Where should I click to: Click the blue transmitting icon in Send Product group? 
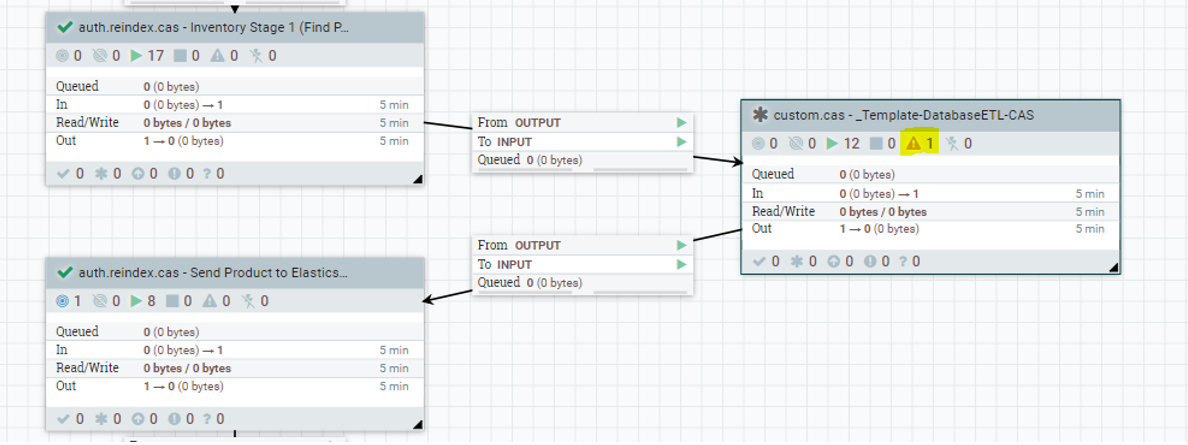(x=63, y=300)
